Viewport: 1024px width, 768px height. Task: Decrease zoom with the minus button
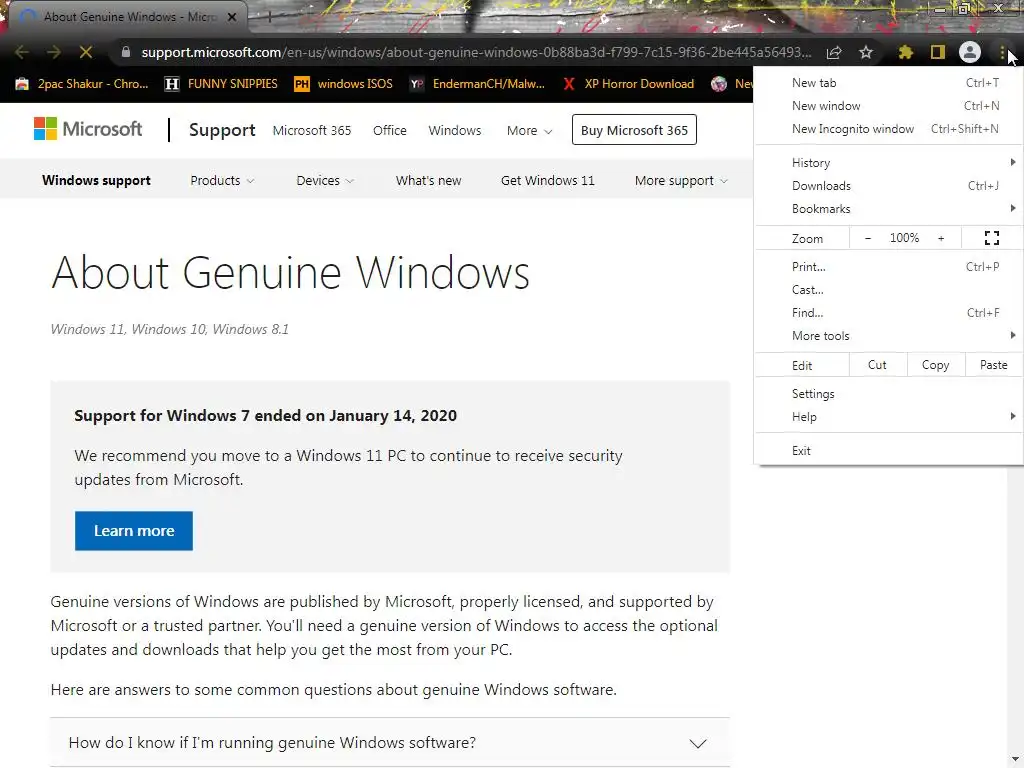(868, 238)
